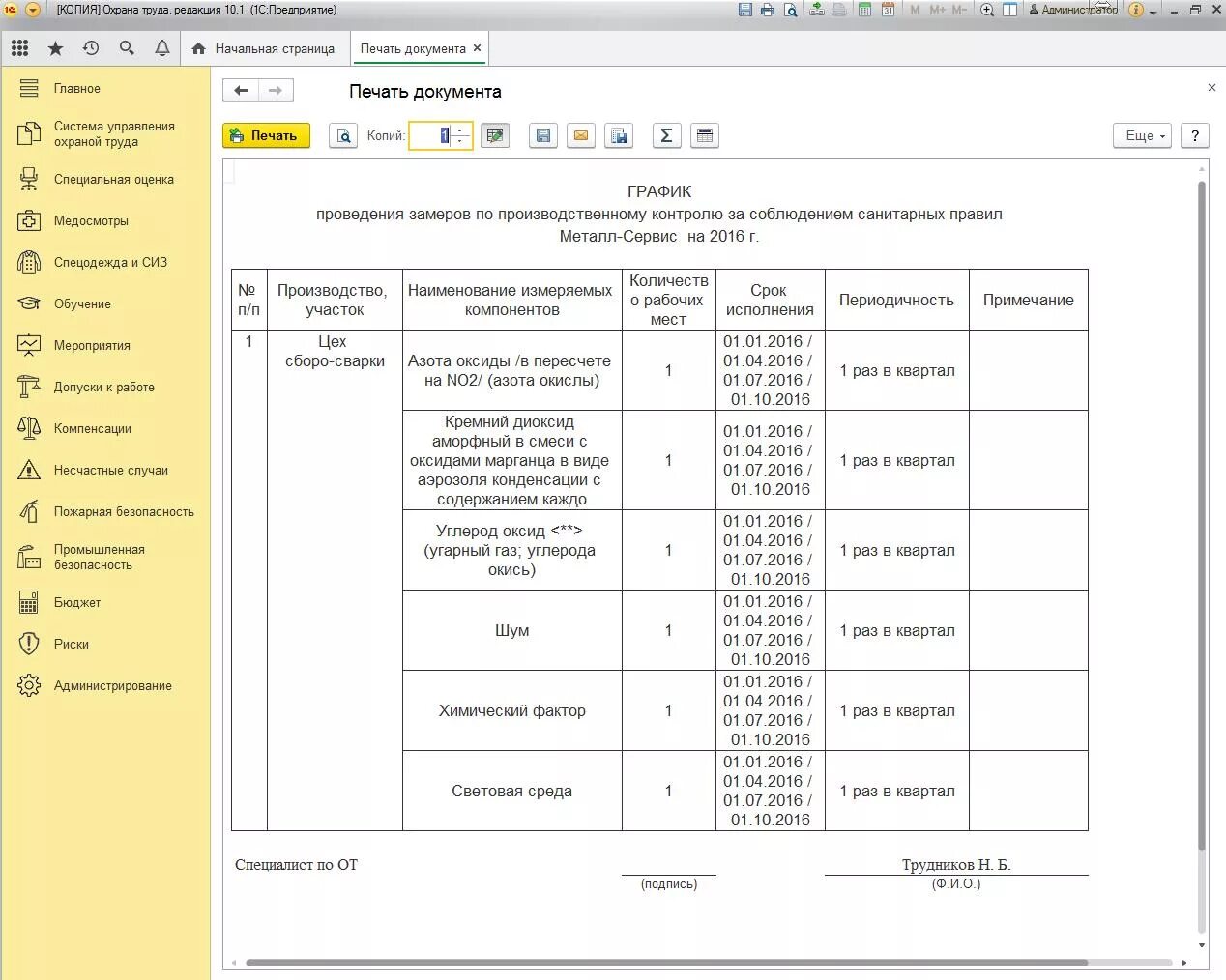Expand the 1C main menu dropdown arrow

pyautogui.click(x=32, y=10)
